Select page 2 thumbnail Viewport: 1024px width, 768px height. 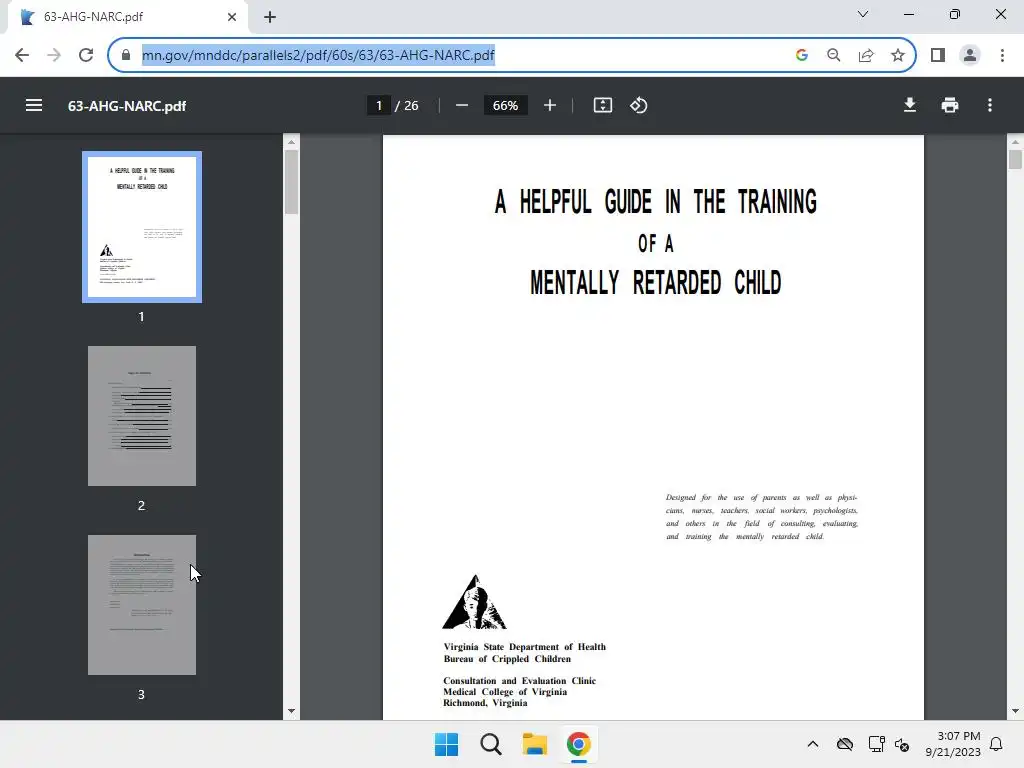pyautogui.click(x=142, y=416)
